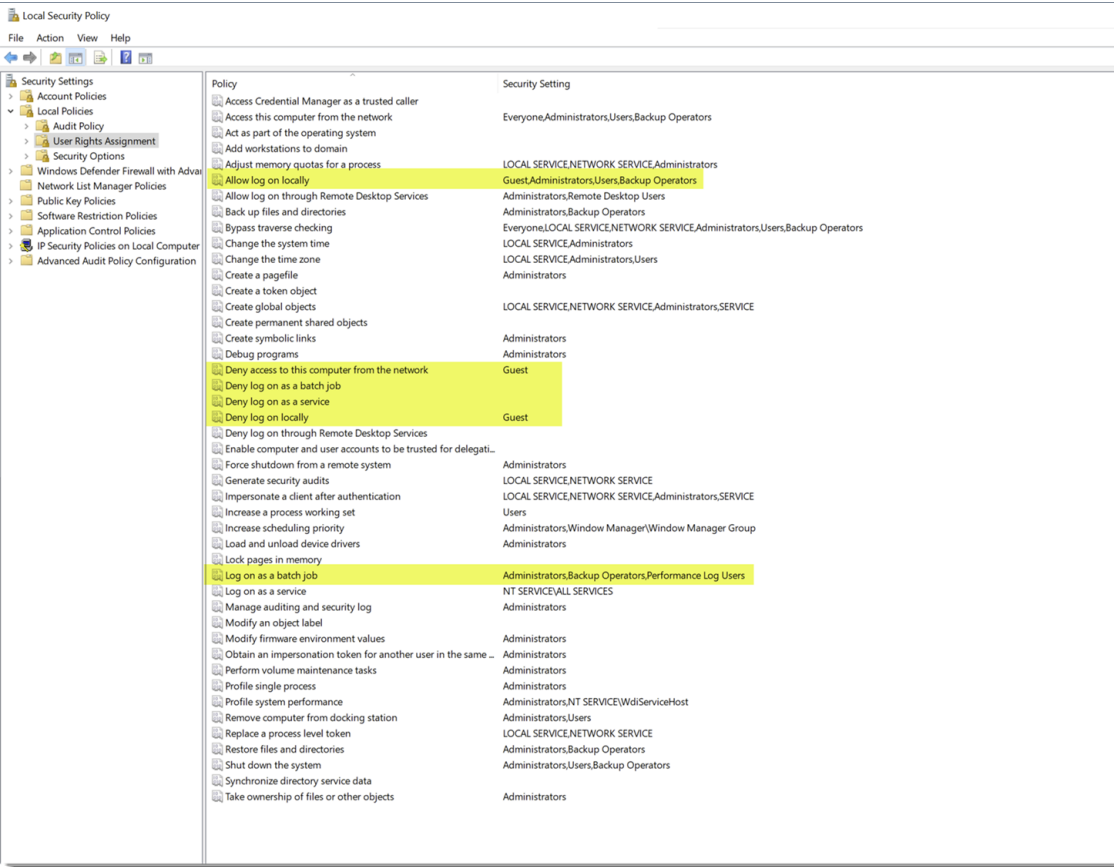This screenshot has width=1114, height=867.
Task: Click 'Administrators,Remote Desktop Users' setting value
Action: coord(584,195)
